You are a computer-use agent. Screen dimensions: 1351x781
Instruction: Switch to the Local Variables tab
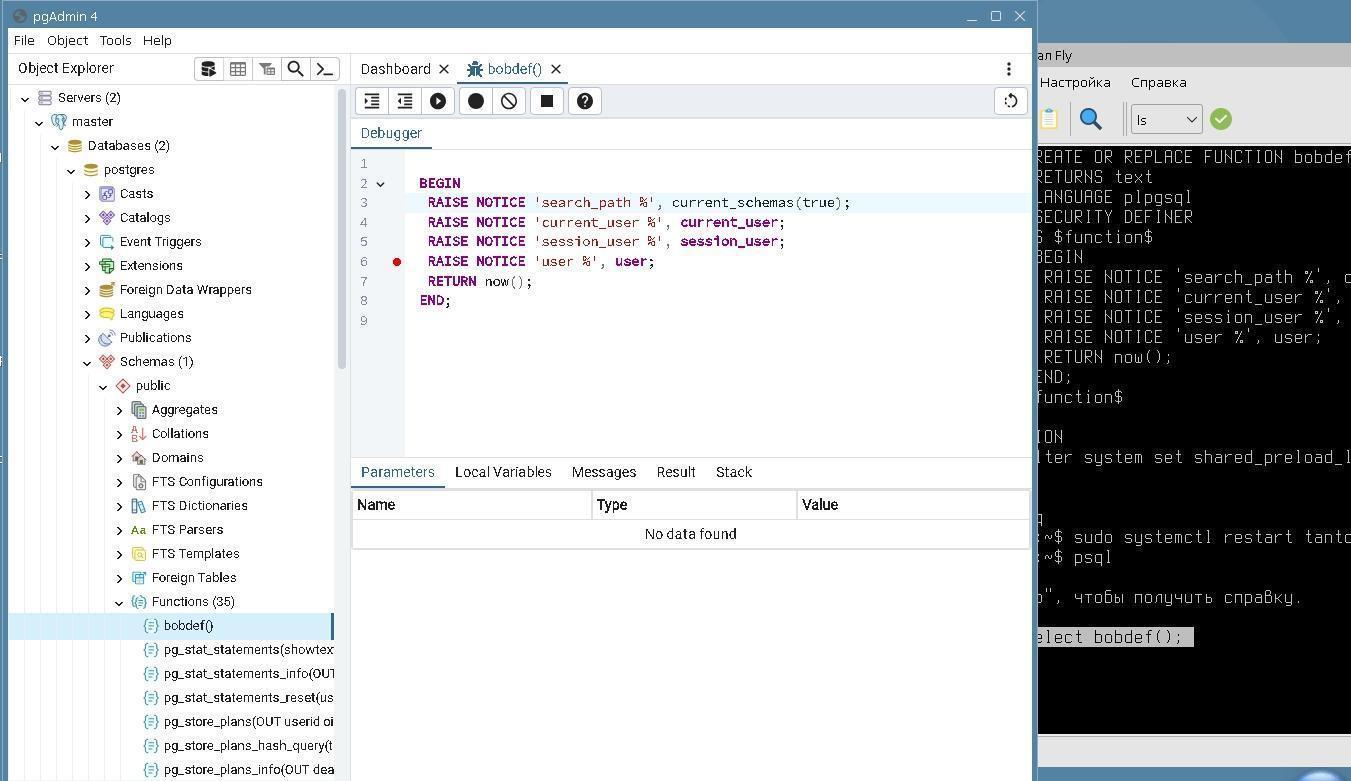[503, 472]
